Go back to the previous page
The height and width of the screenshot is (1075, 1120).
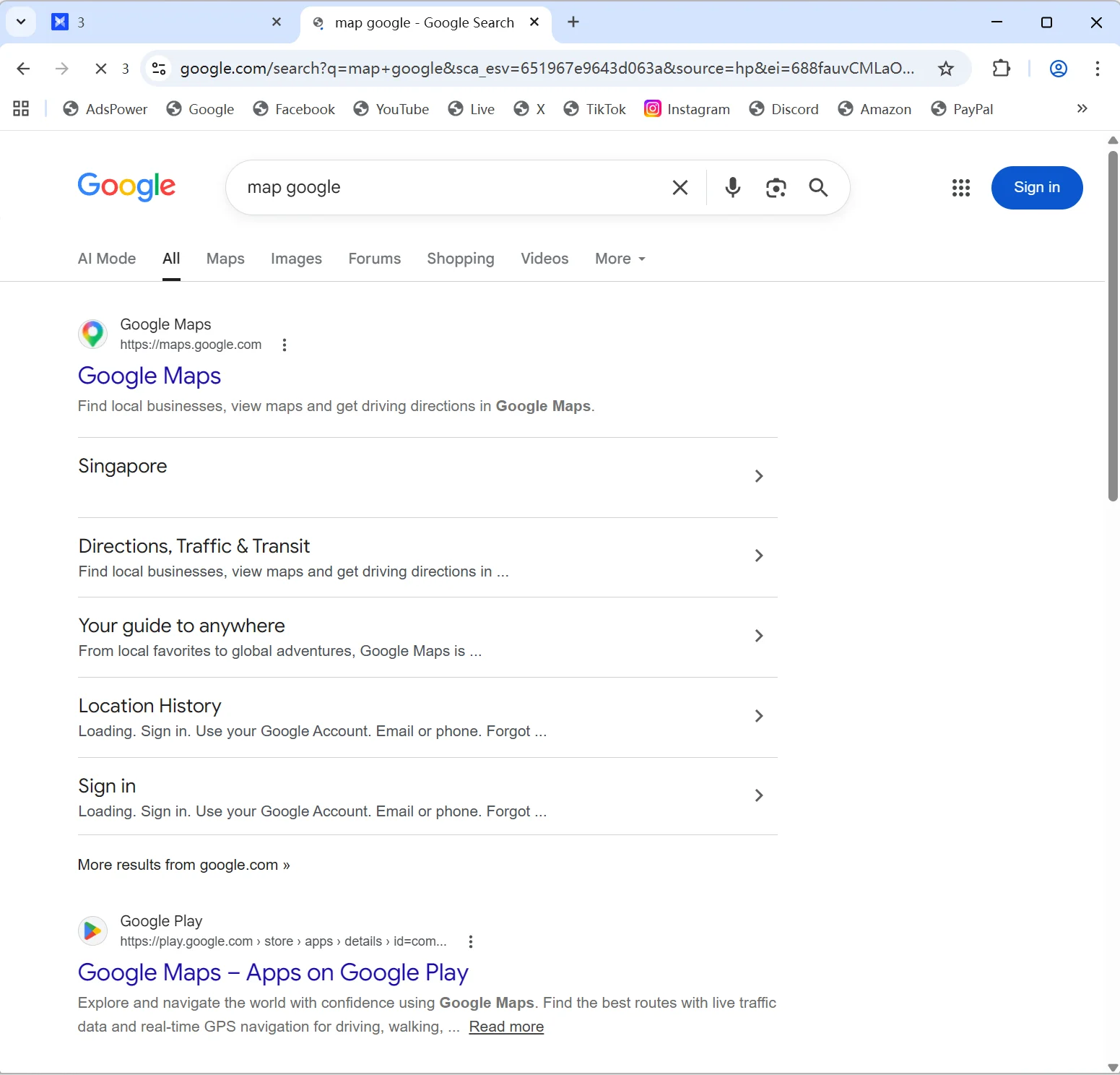coord(23,69)
